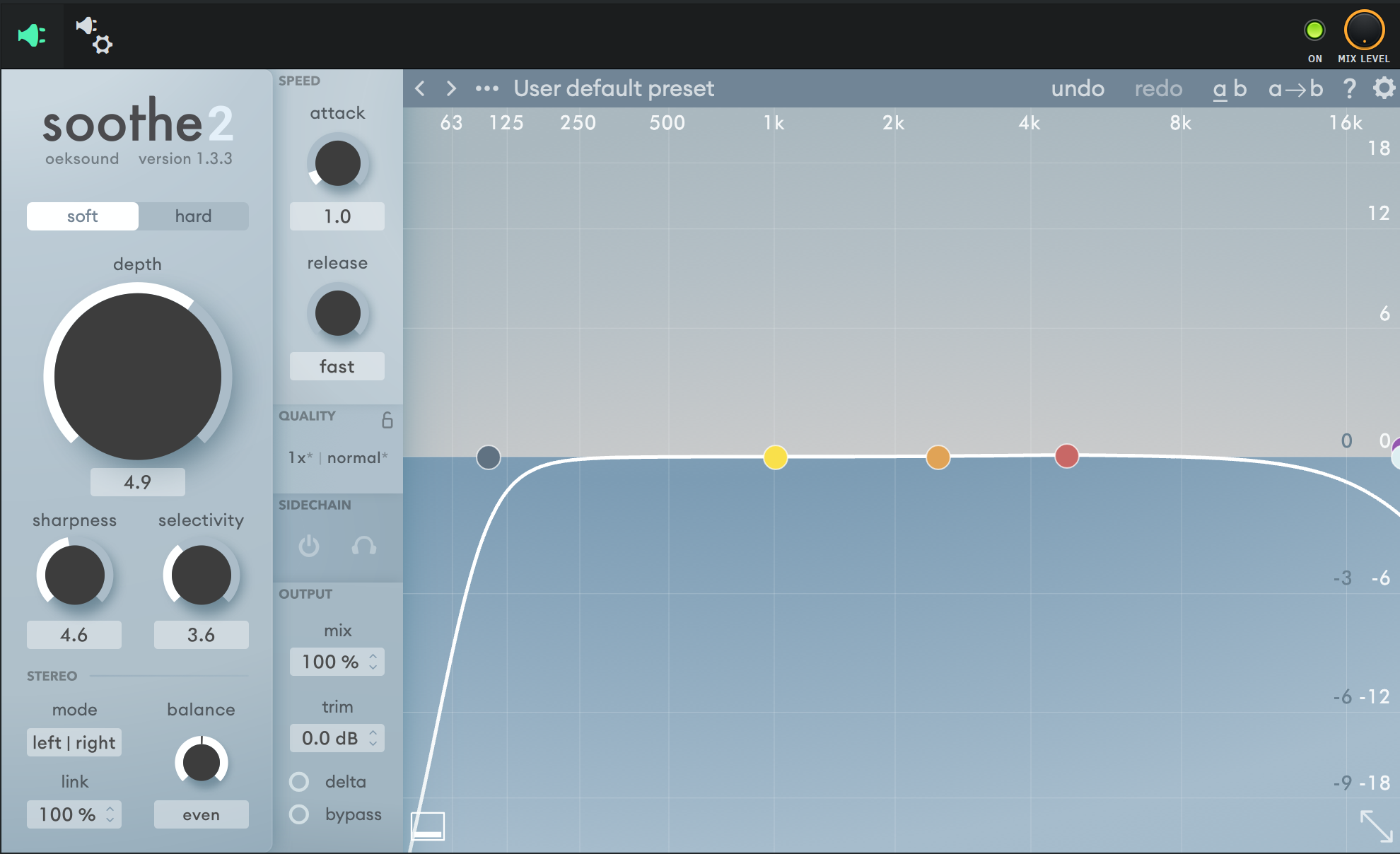
Task: Open preset options via the ellipsis icon
Action: point(486,88)
